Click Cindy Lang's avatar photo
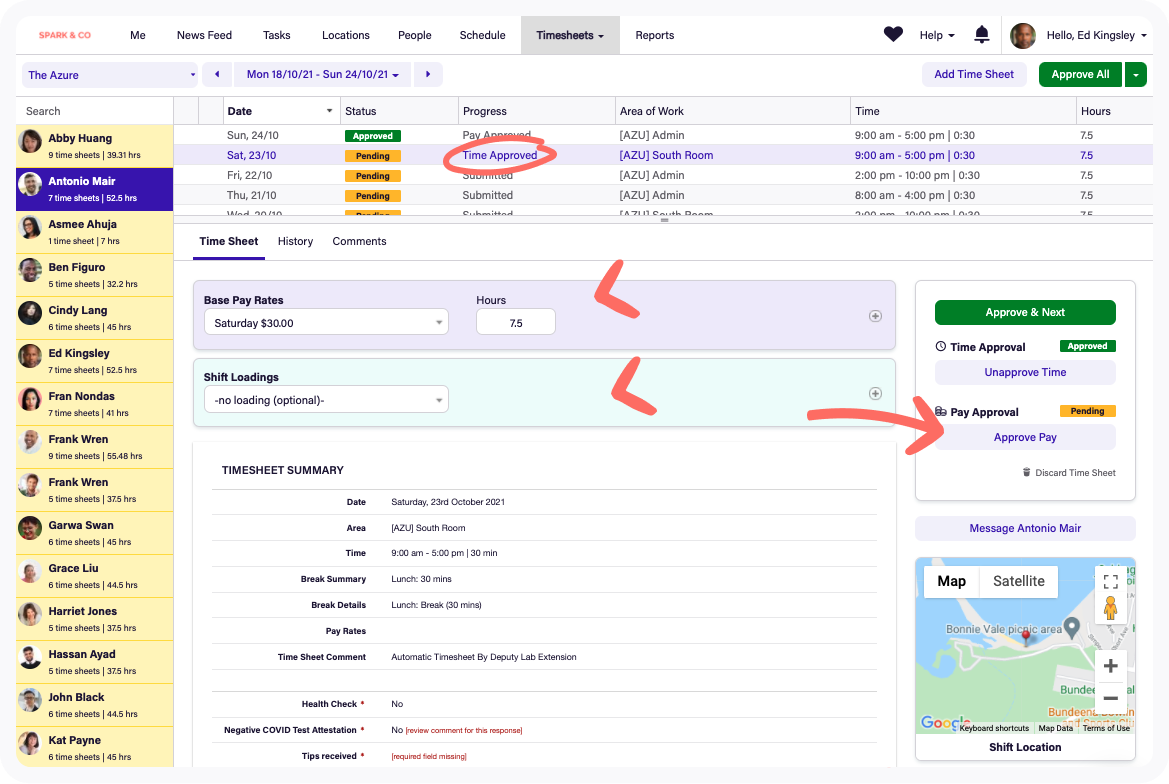Viewport: 1169px width, 784px height. (31, 313)
